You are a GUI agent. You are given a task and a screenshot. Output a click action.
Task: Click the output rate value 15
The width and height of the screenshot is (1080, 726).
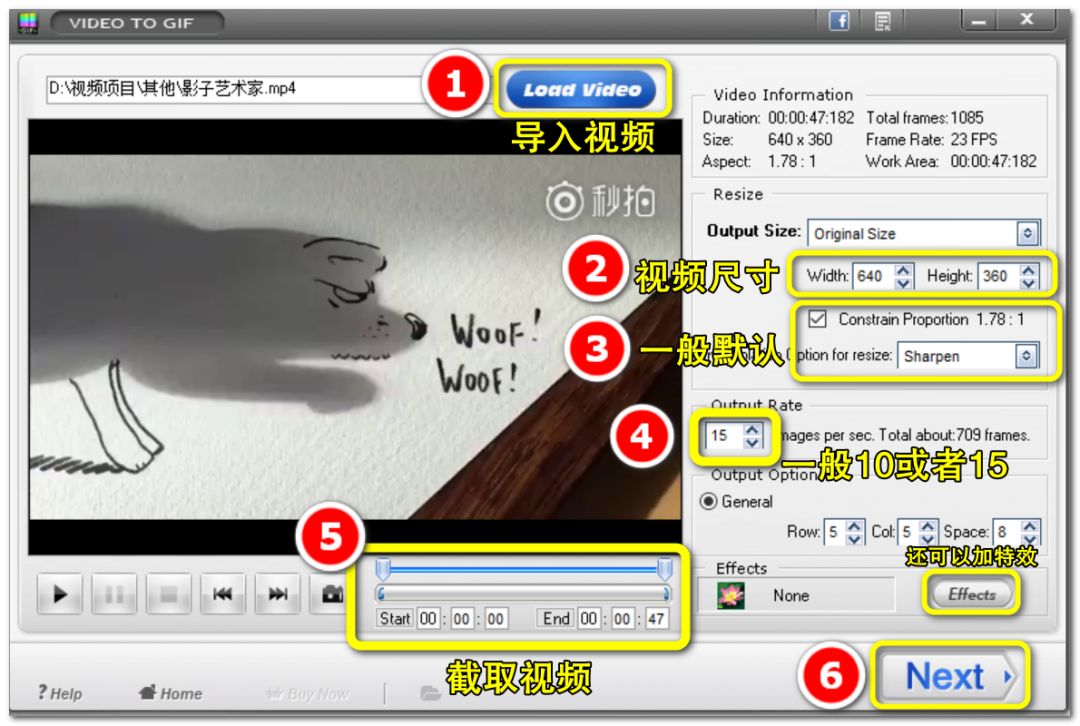[724, 435]
